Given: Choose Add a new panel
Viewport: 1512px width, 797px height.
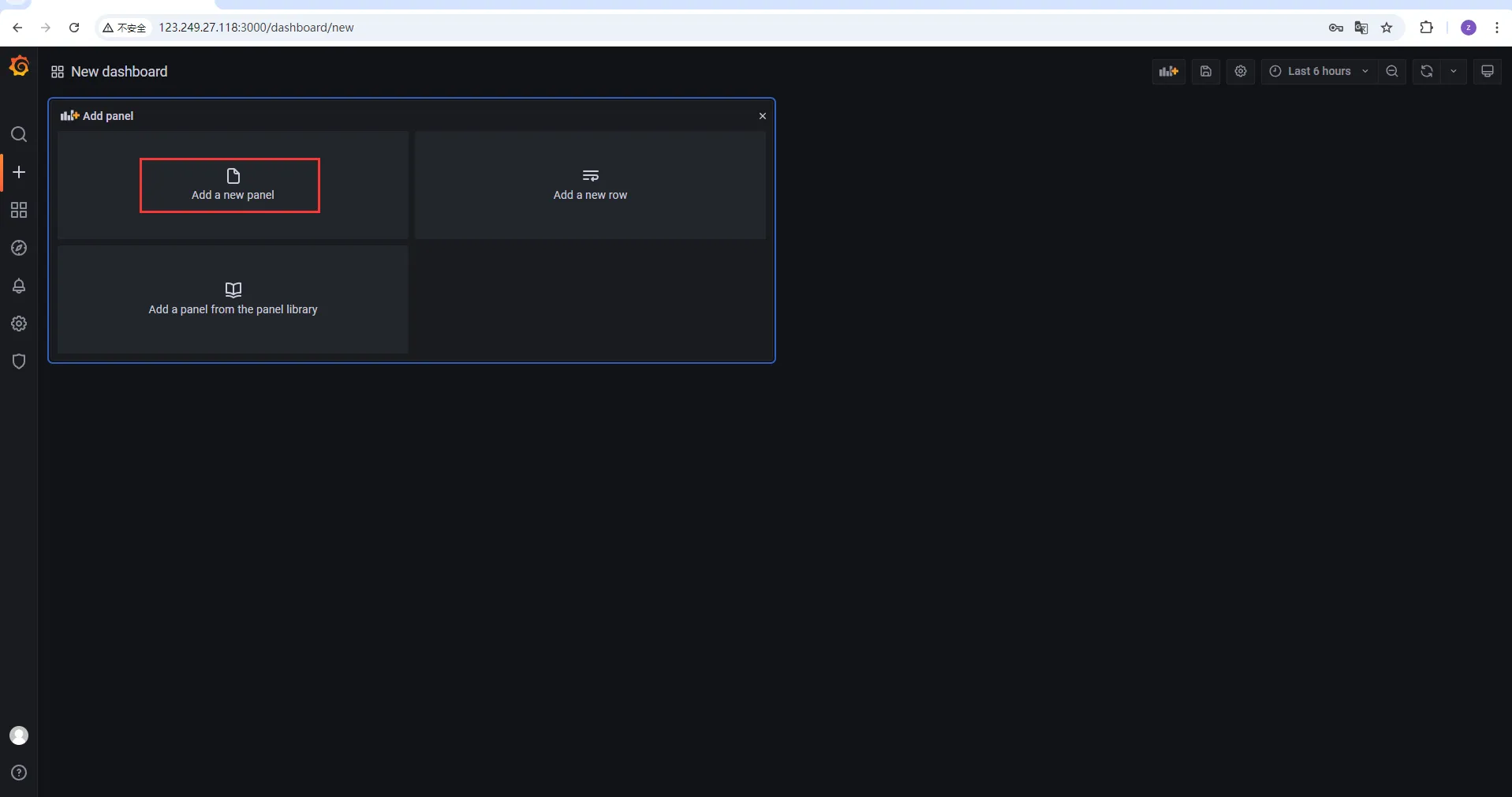Looking at the screenshot, I should 233,185.
